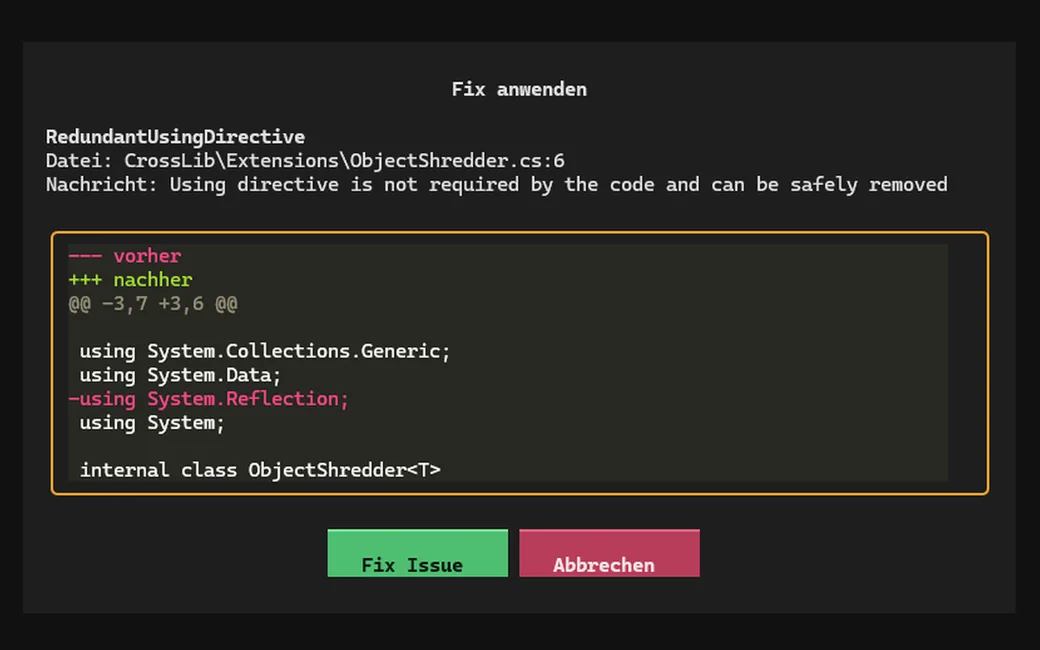Select the removed 'using System.Reflection;' line
This screenshot has width=1040, height=650.
208,399
